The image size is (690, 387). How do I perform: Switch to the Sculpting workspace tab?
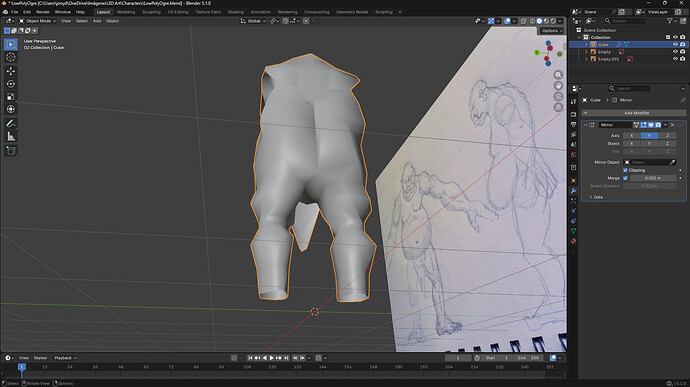click(x=151, y=12)
